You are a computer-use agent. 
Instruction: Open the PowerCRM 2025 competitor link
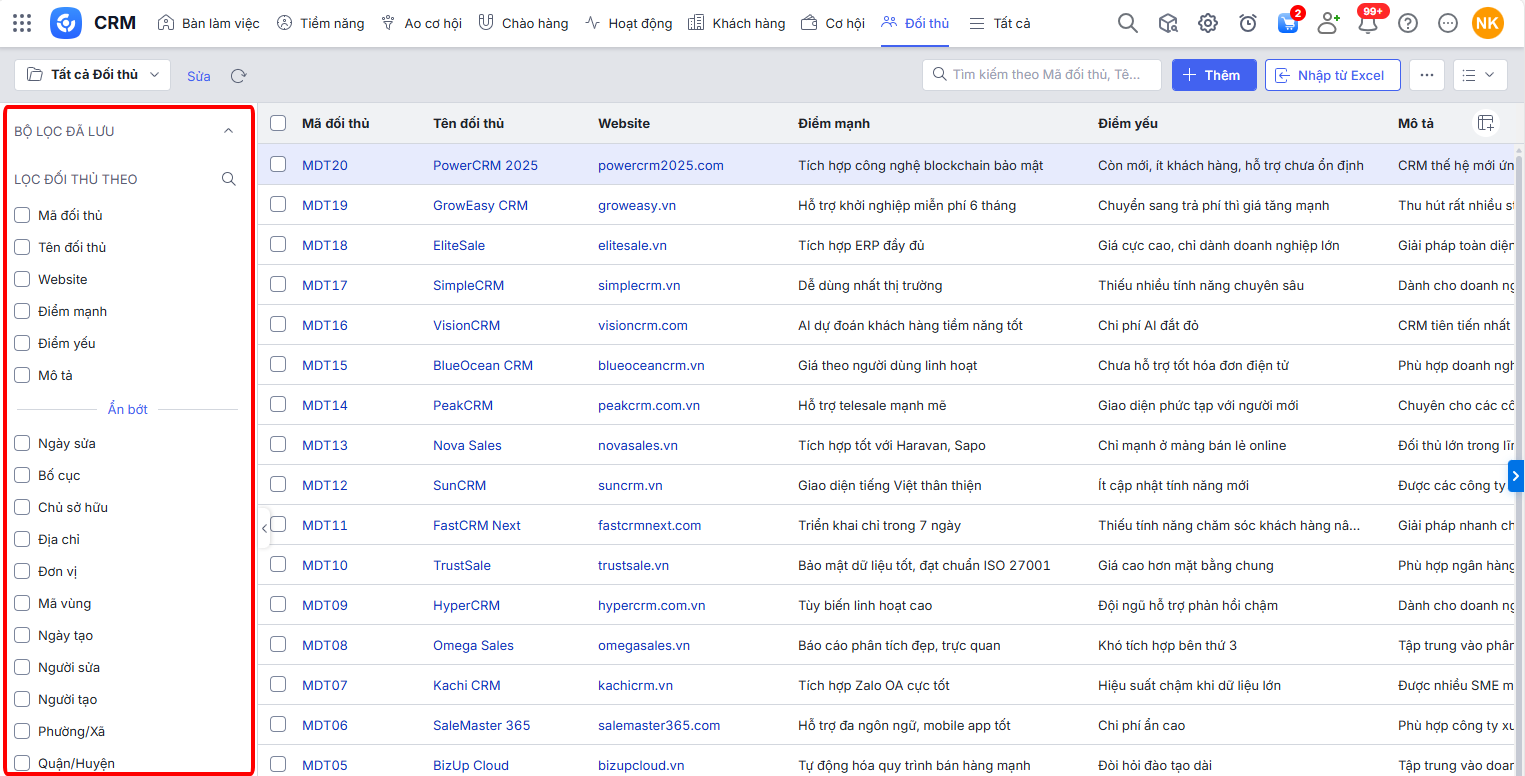click(x=485, y=165)
